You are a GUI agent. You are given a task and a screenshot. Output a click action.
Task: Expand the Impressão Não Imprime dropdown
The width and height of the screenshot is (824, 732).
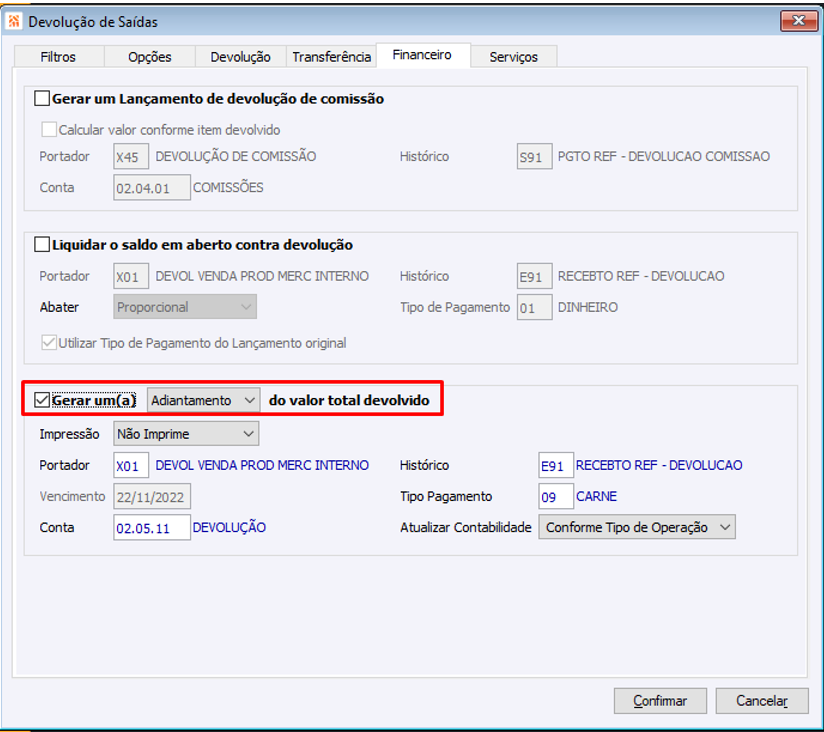pos(186,434)
